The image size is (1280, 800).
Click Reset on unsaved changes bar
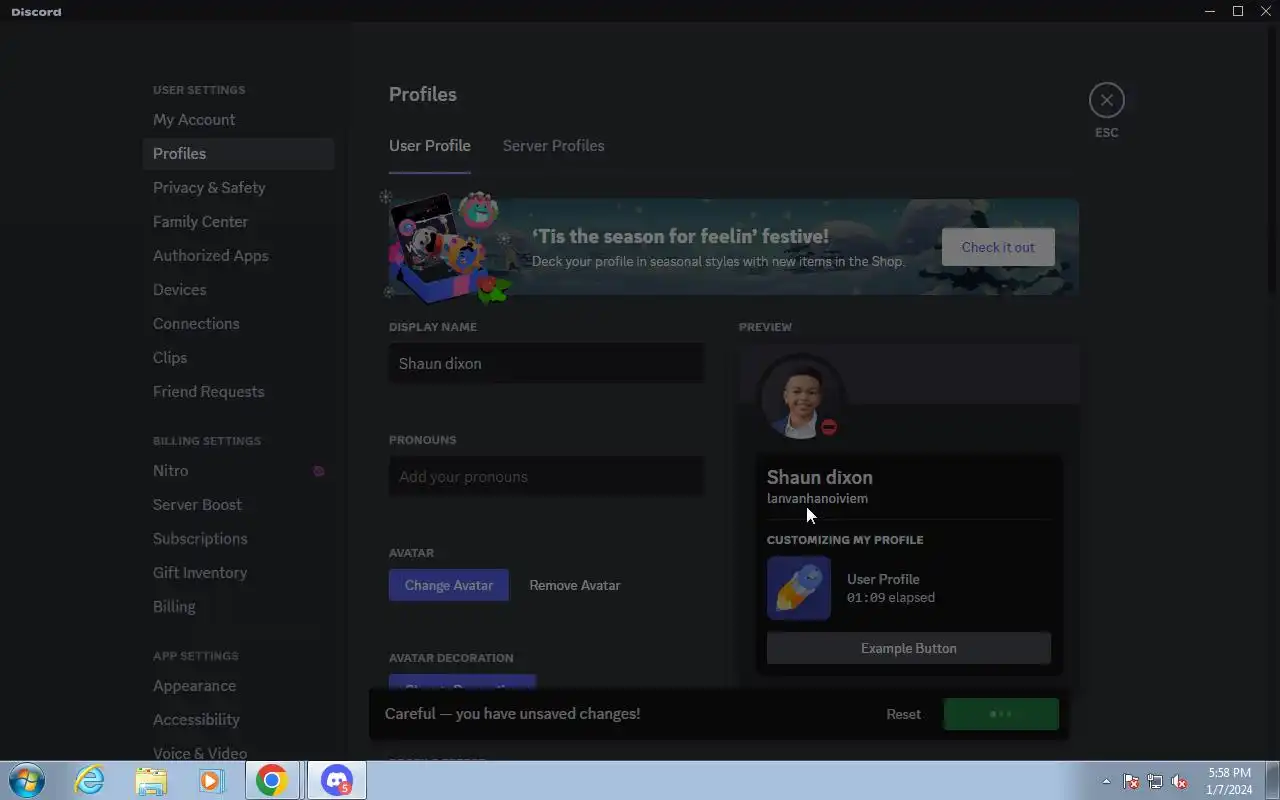tap(903, 714)
